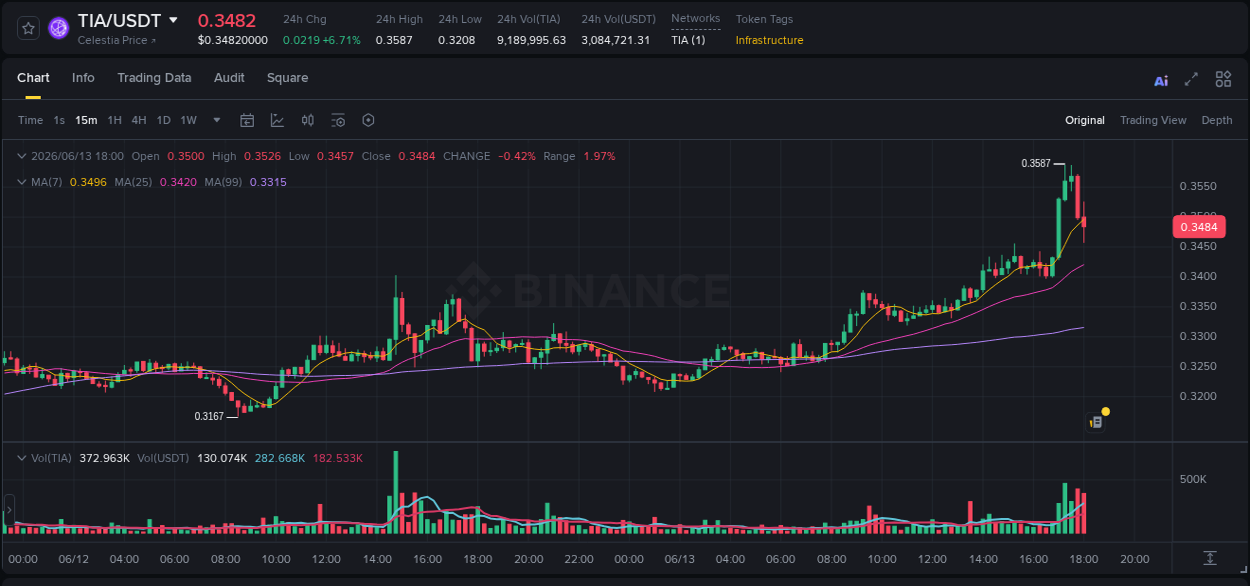
Task: Click the yellow dot marker near 18:00
Action: click(1105, 411)
